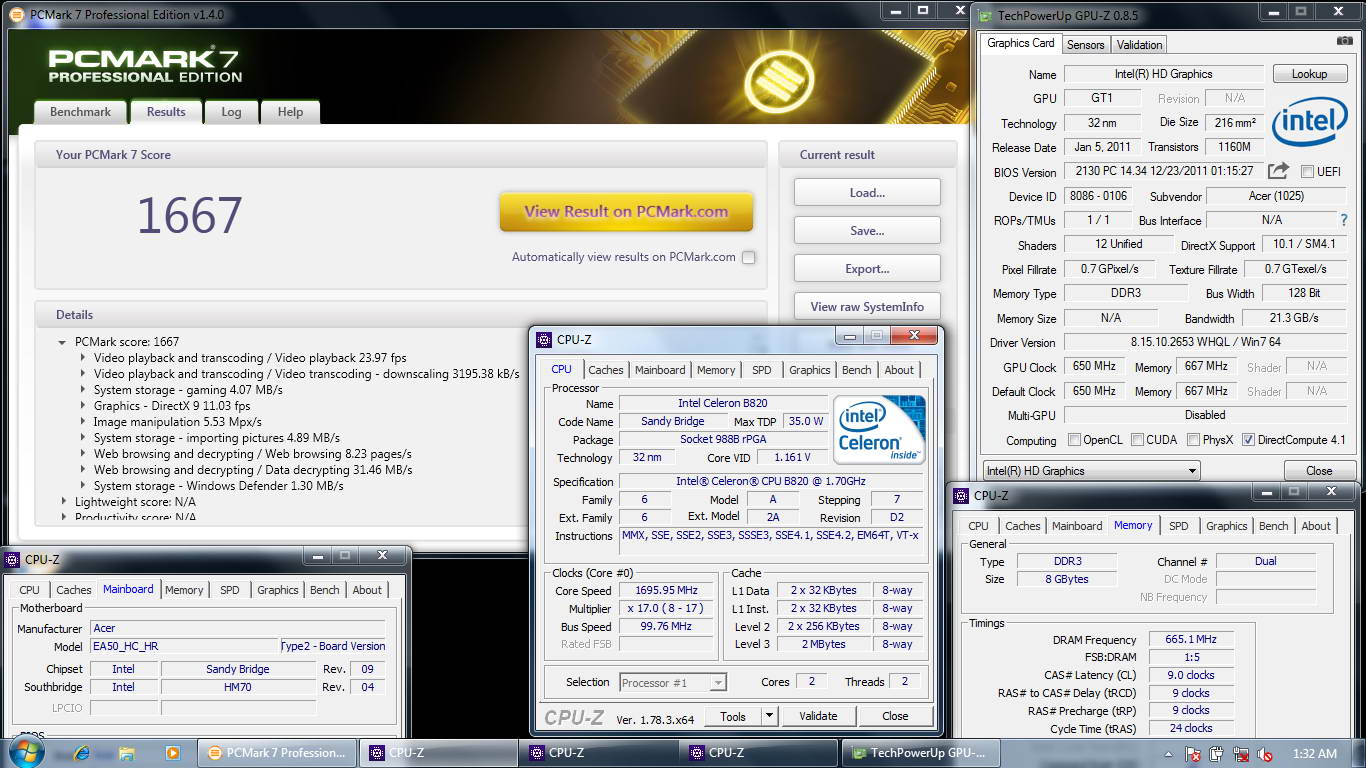This screenshot has width=1366, height=768.
Task: Switch to the Benchmark tab in PCMark
Action: (80, 112)
